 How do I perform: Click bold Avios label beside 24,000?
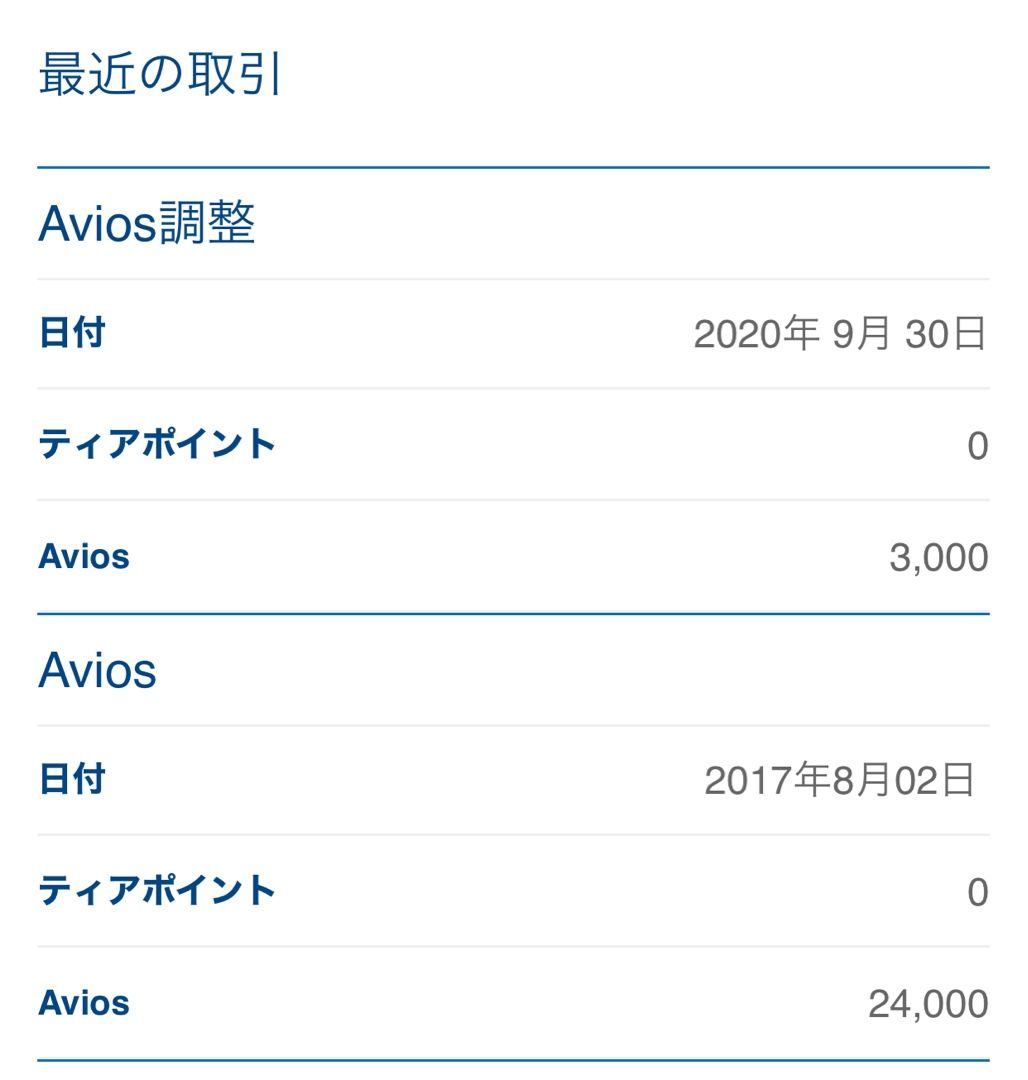click(x=84, y=1003)
